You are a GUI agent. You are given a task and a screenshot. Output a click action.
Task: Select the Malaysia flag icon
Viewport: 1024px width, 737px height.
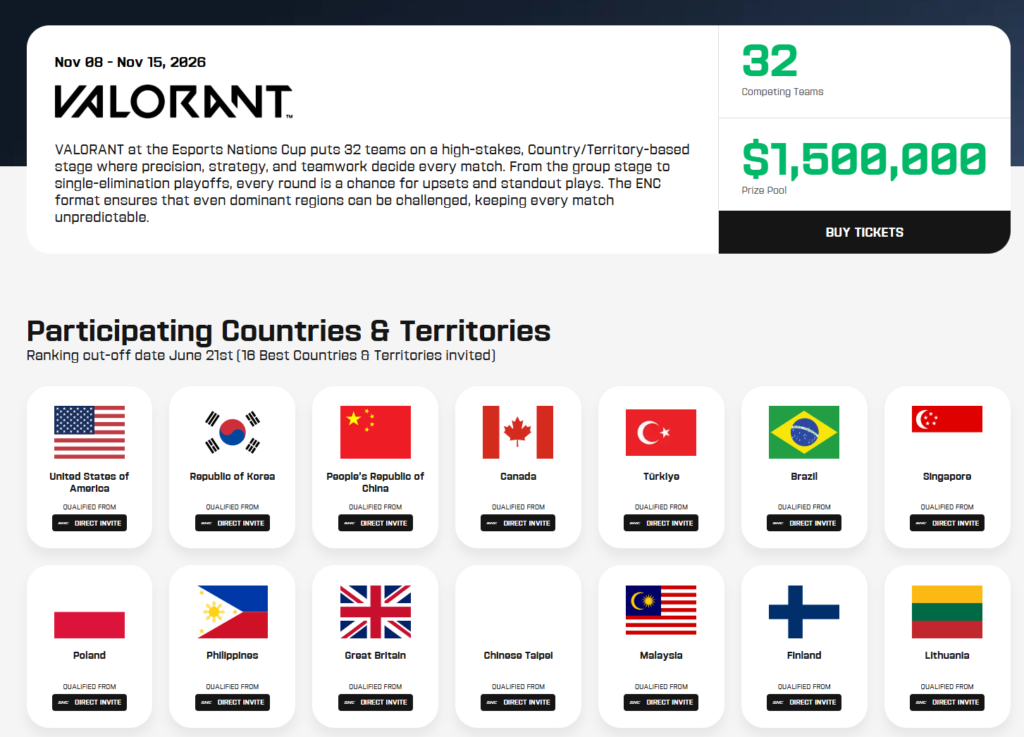[661, 610]
